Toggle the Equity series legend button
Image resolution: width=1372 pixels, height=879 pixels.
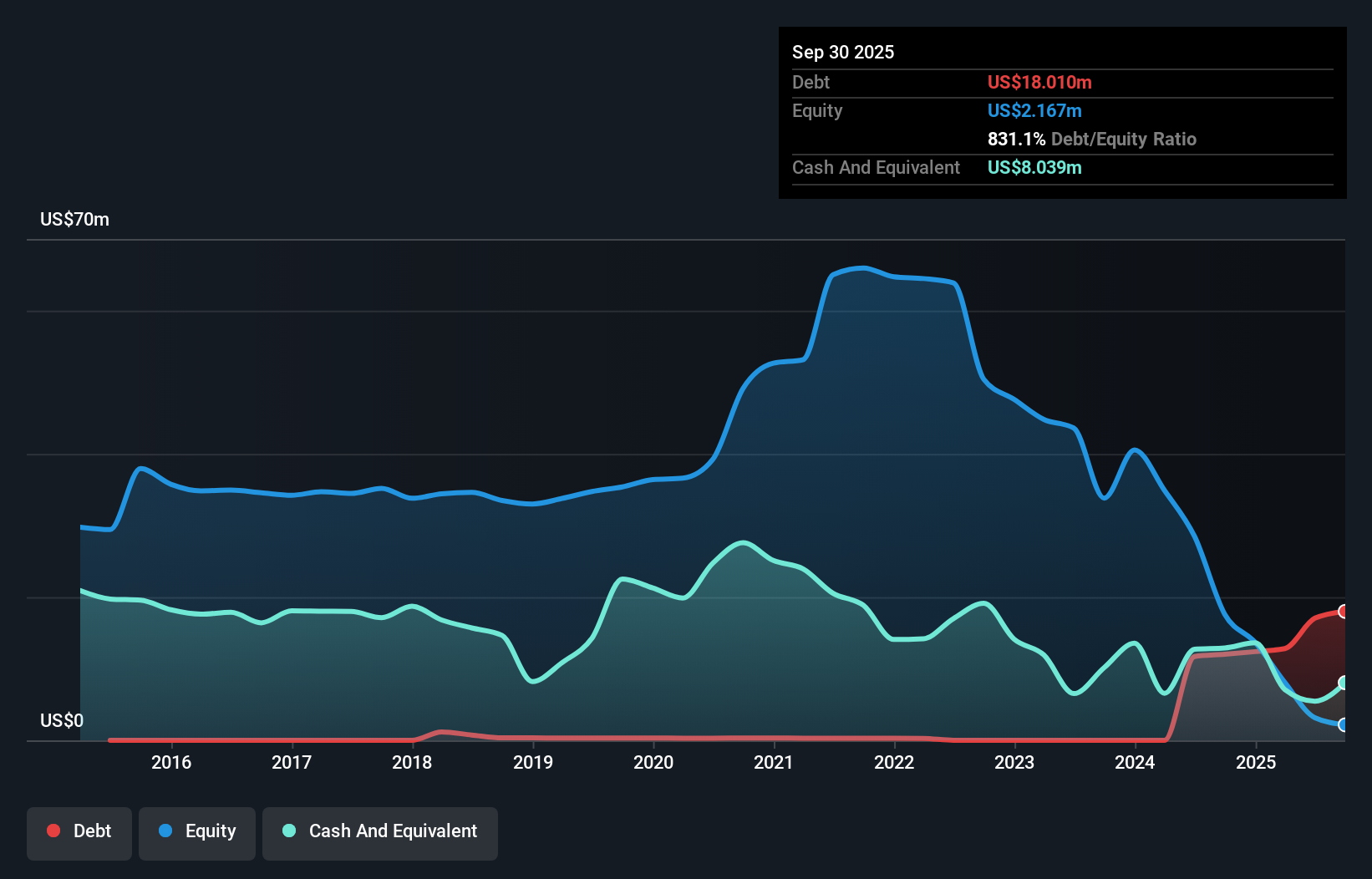[x=197, y=833]
